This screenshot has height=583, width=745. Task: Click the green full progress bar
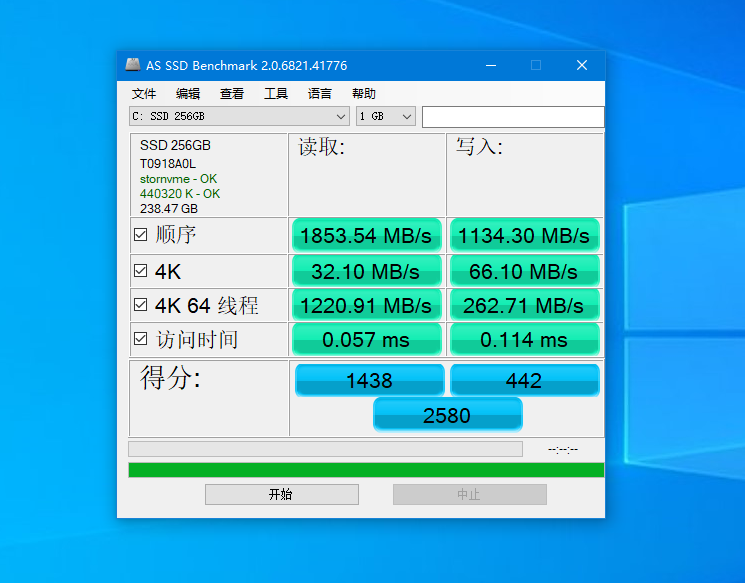[x=366, y=470]
